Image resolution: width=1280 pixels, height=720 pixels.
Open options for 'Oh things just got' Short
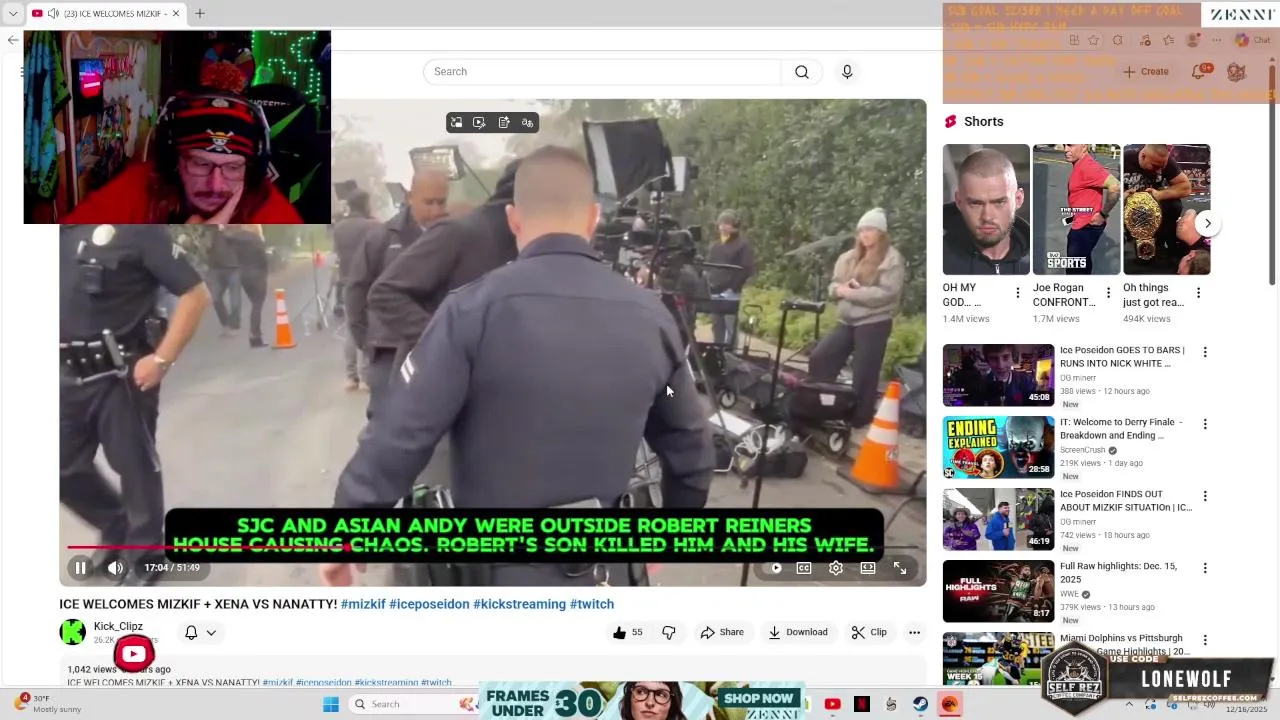click(x=1198, y=293)
